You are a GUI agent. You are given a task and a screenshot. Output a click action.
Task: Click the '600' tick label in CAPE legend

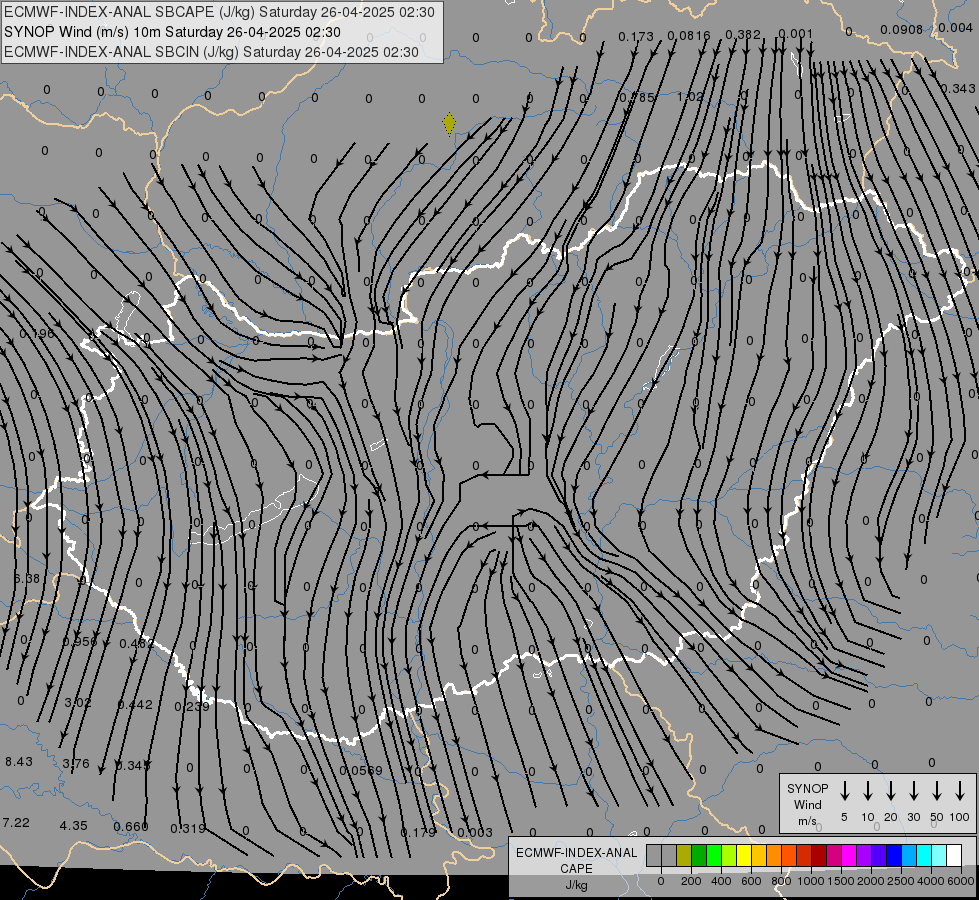[751, 881]
